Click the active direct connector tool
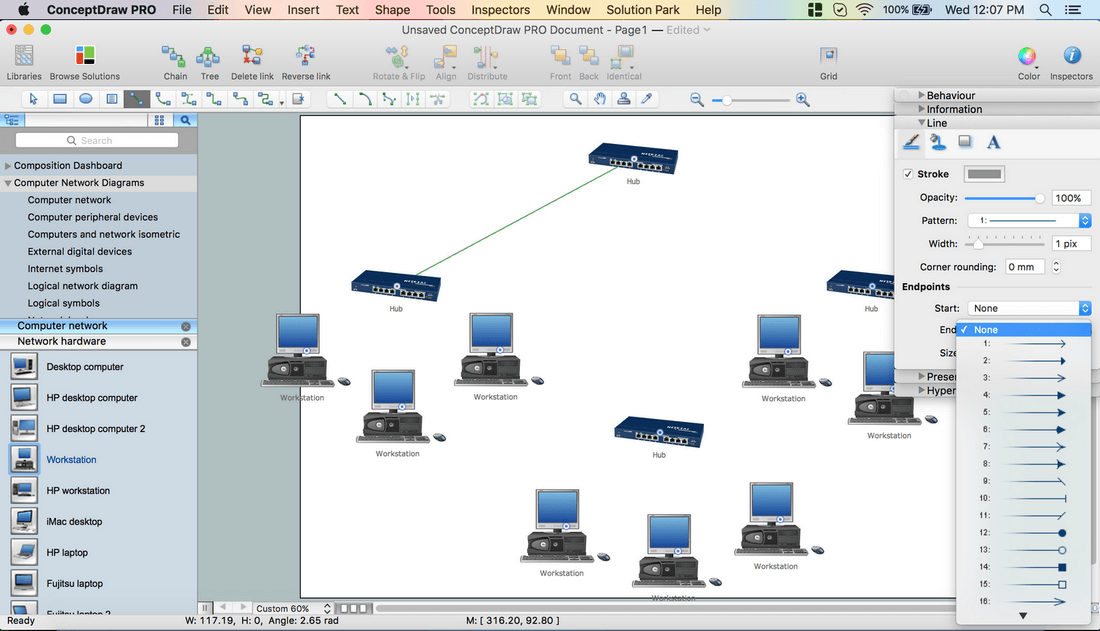The image size is (1100, 631). pos(137,99)
